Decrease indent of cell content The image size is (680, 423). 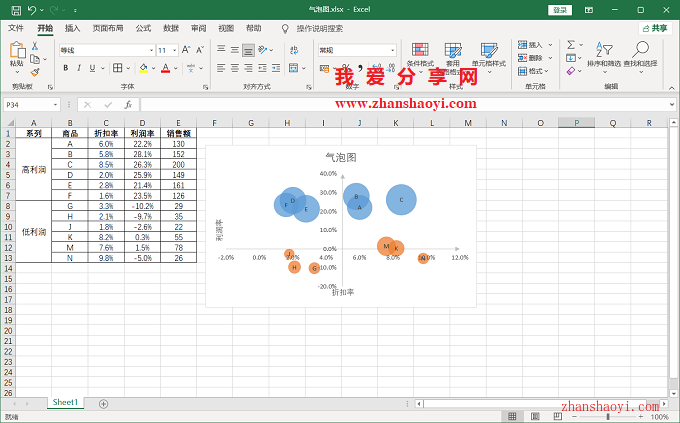[x=262, y=68]
